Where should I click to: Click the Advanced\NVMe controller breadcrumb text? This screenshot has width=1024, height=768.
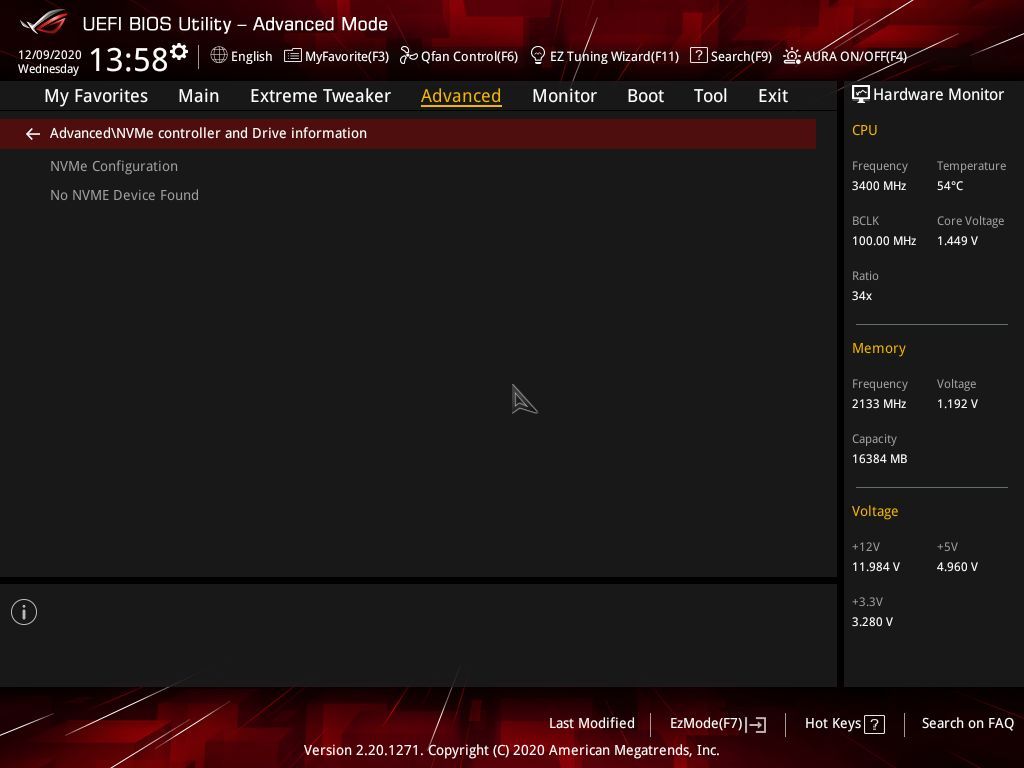click(208, 133)
